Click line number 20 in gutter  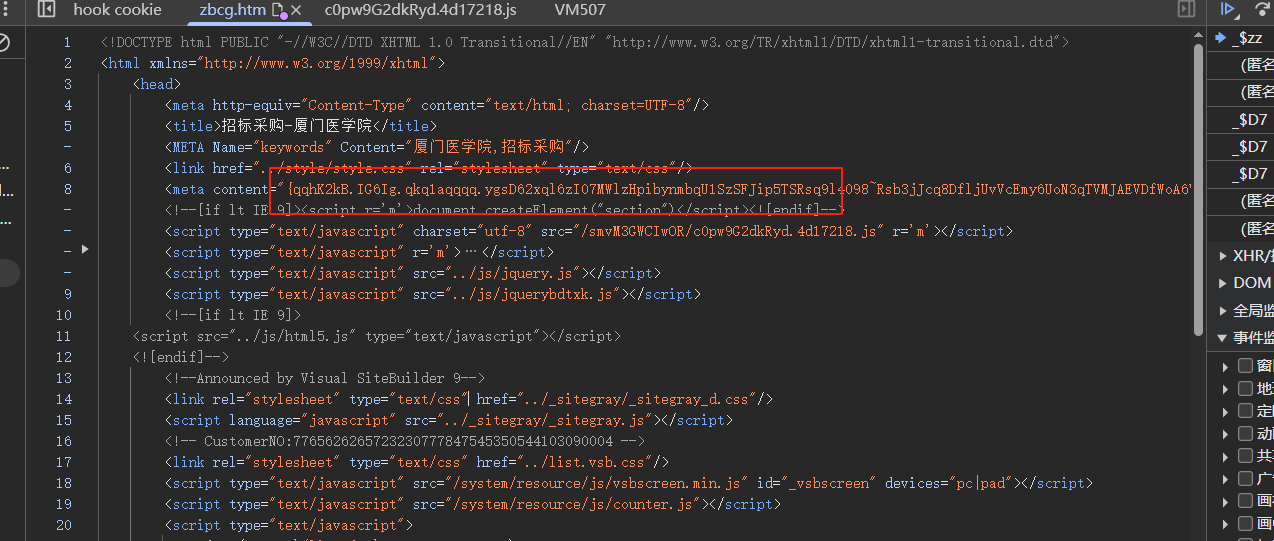[x=64, y=525]
